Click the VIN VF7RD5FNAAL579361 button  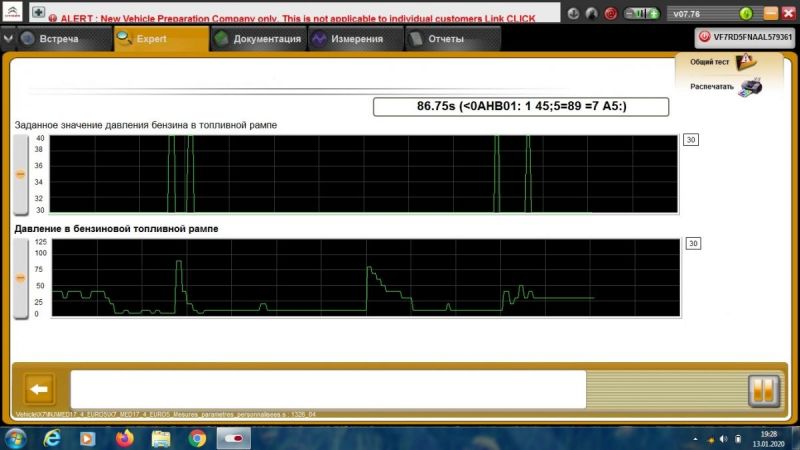pos(745,37)
